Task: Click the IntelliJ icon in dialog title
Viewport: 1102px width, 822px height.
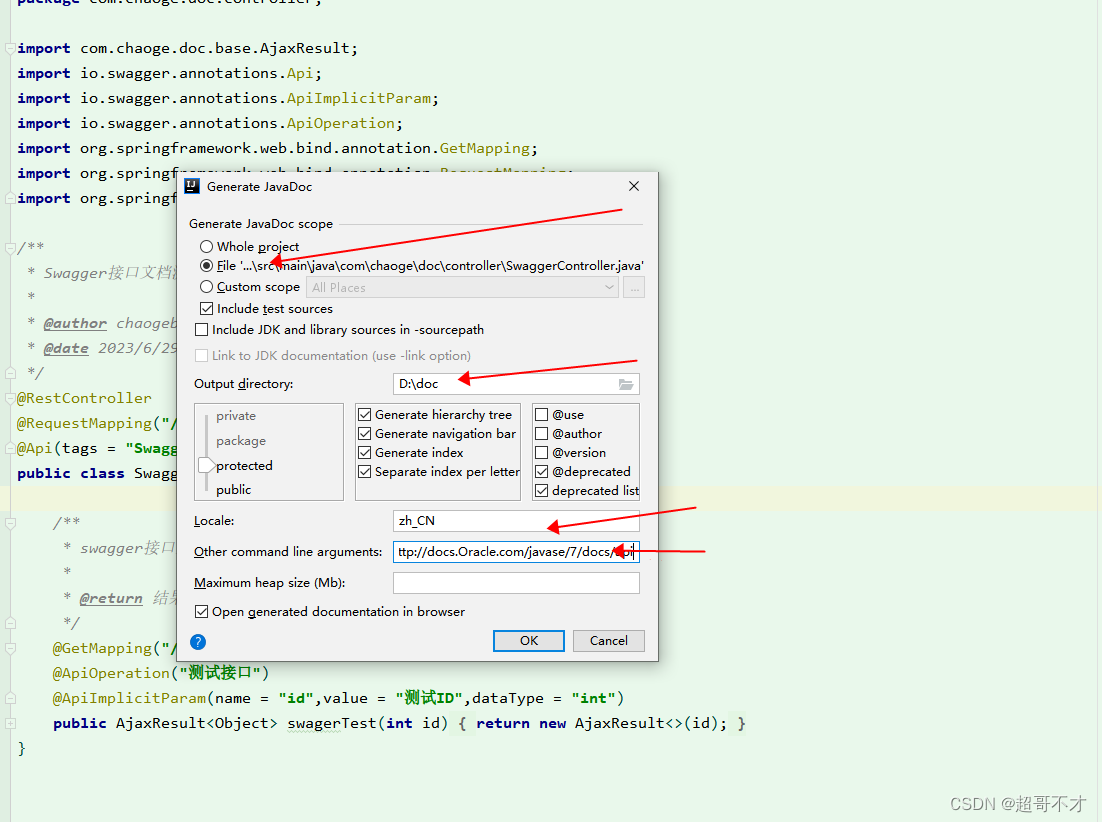Action: [x=192, y=186]
